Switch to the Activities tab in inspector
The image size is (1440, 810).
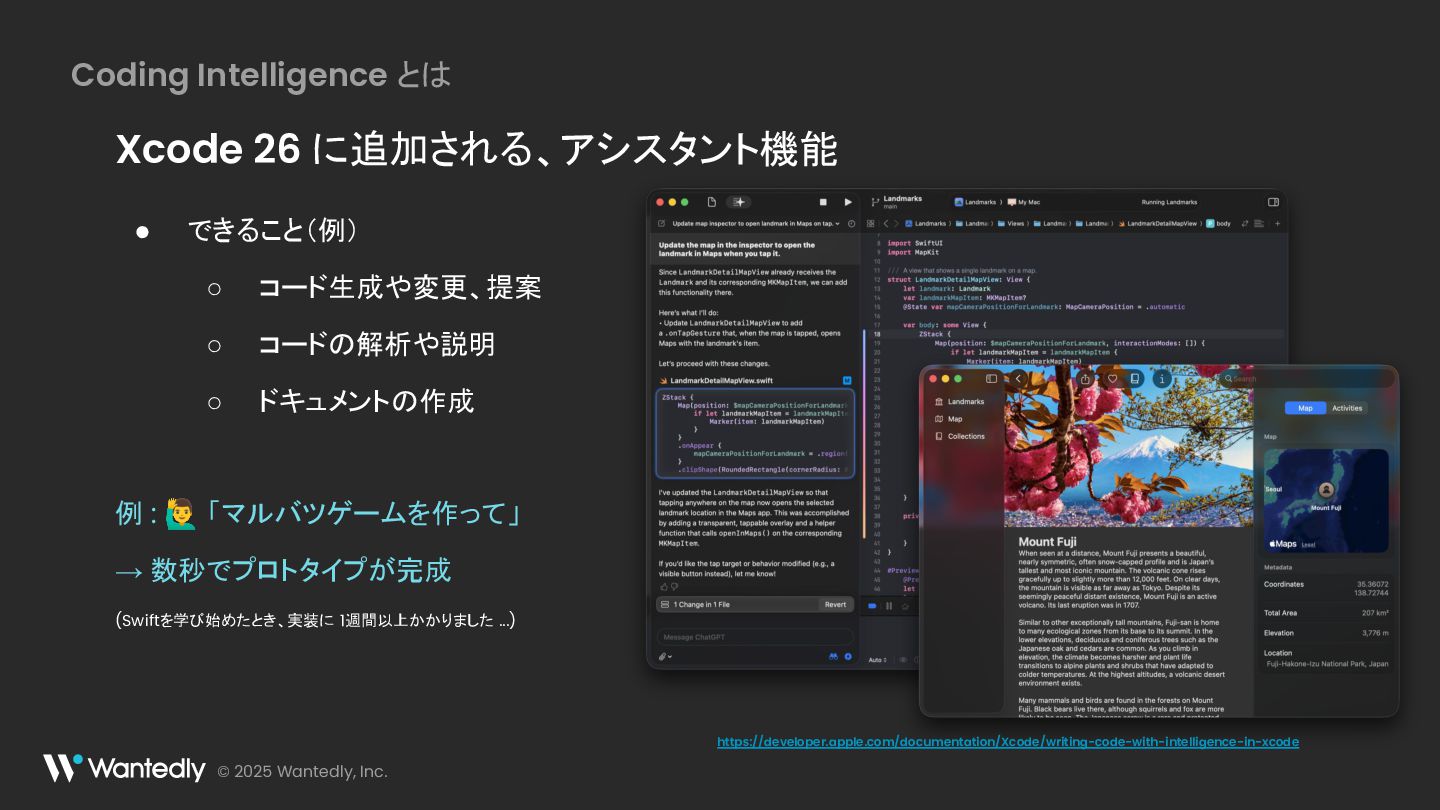click(1347, 408)
